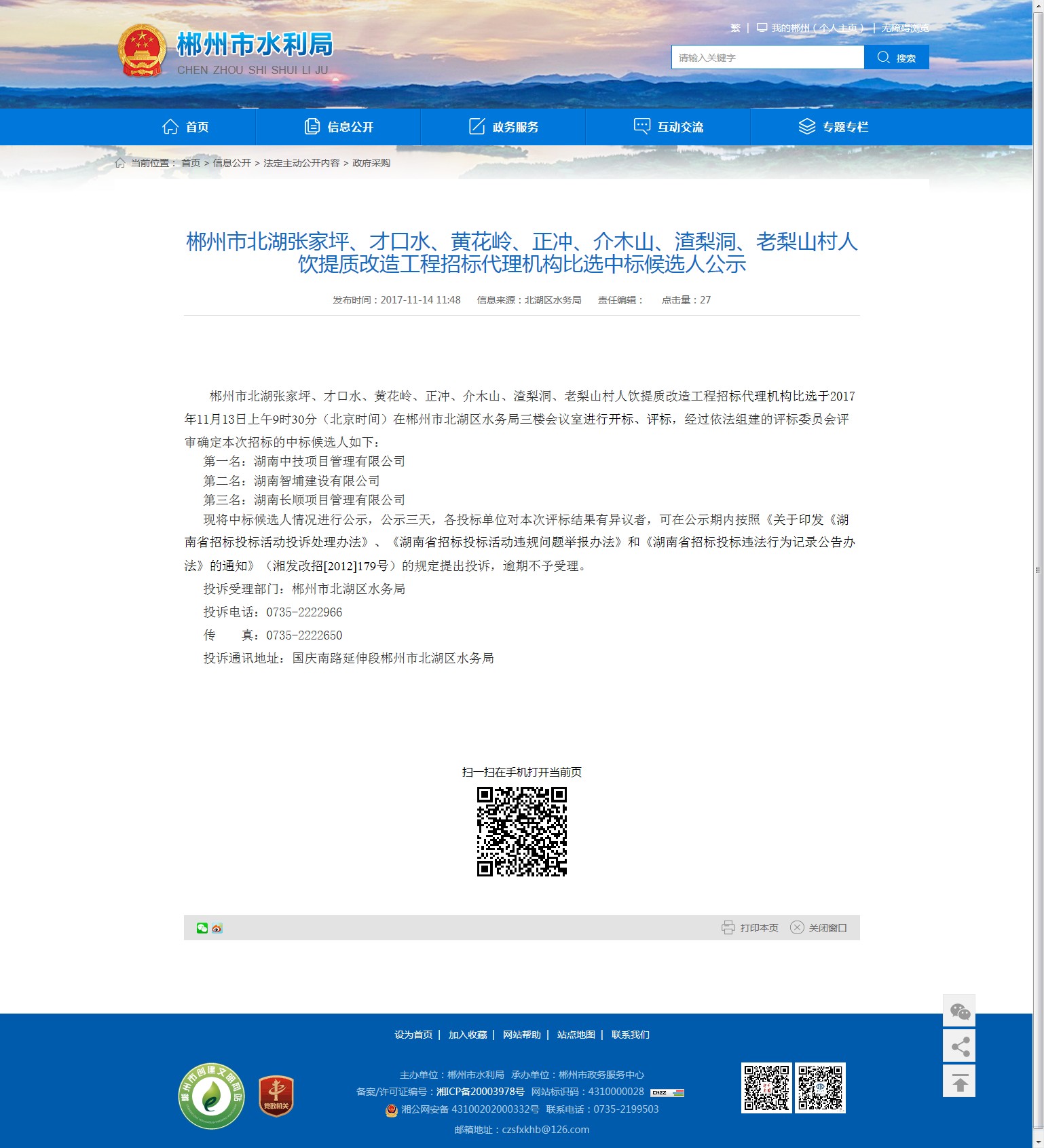1044x1148 pixels.
Task: Go to 政府采购 in the breadcrumb
Action: tap(371, 163)
